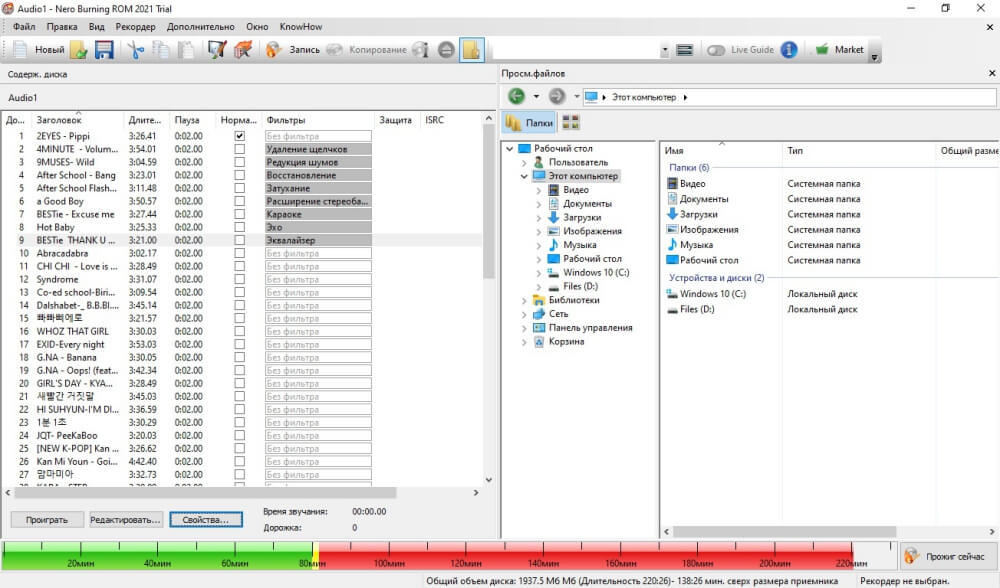Viewport: 1000px width, 588px height.
Task: Check normalize box for track 4 After School - Bang
Action: [x=239, y=175]
